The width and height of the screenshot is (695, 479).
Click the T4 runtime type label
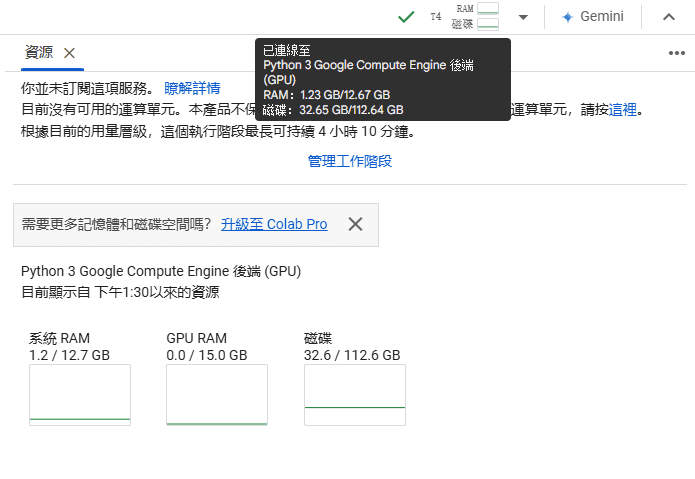coord(436,16)
